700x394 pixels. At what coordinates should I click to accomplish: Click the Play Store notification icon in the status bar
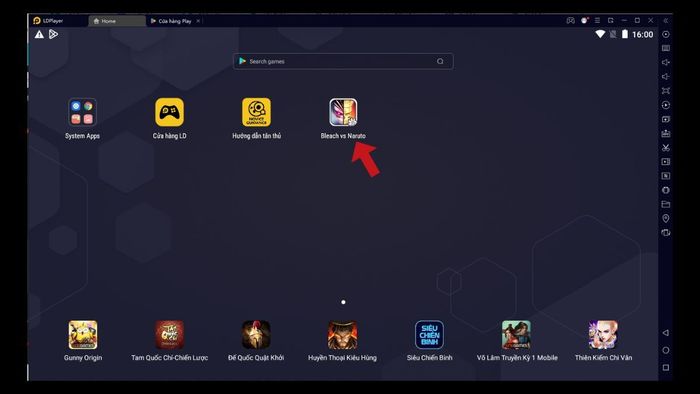click(x=53, y=34)
